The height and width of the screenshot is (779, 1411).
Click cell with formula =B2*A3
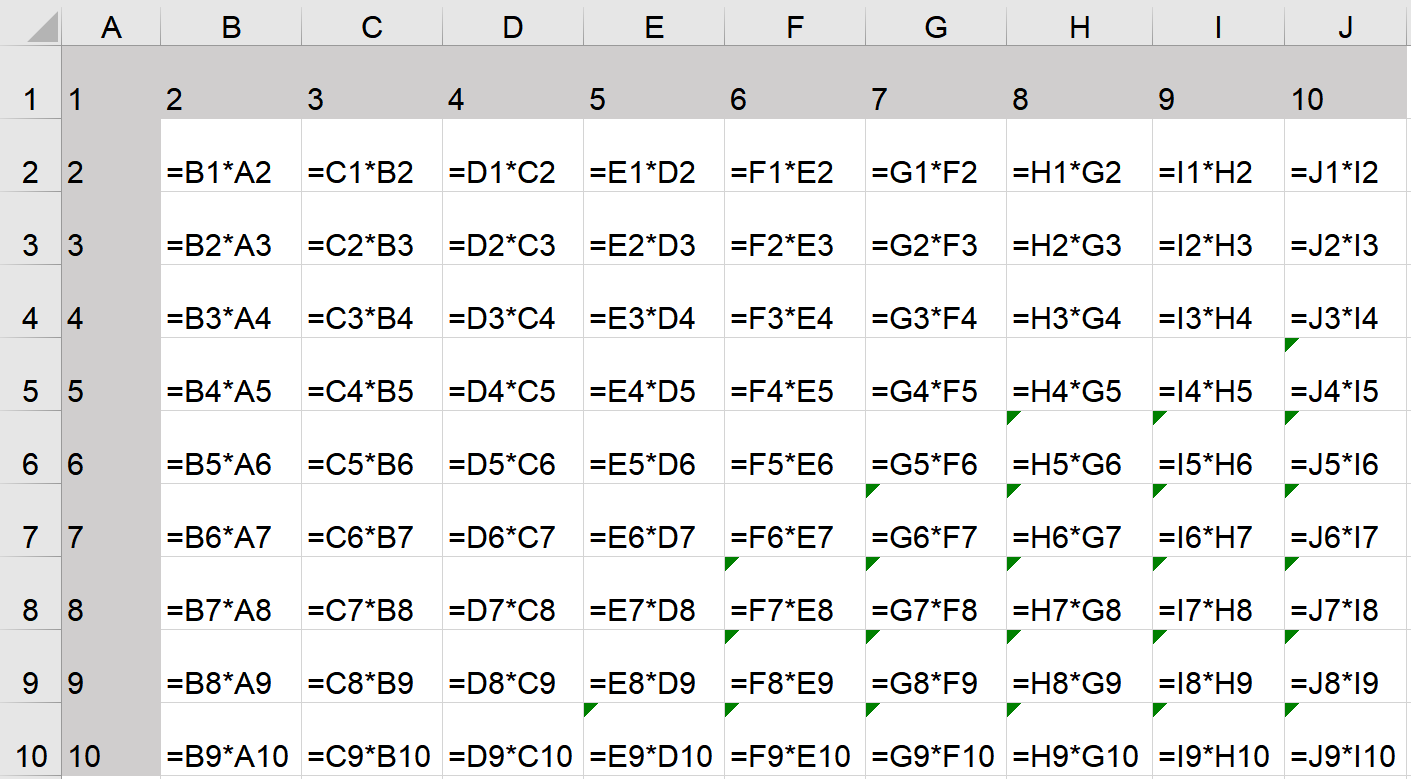coord(231,228)
